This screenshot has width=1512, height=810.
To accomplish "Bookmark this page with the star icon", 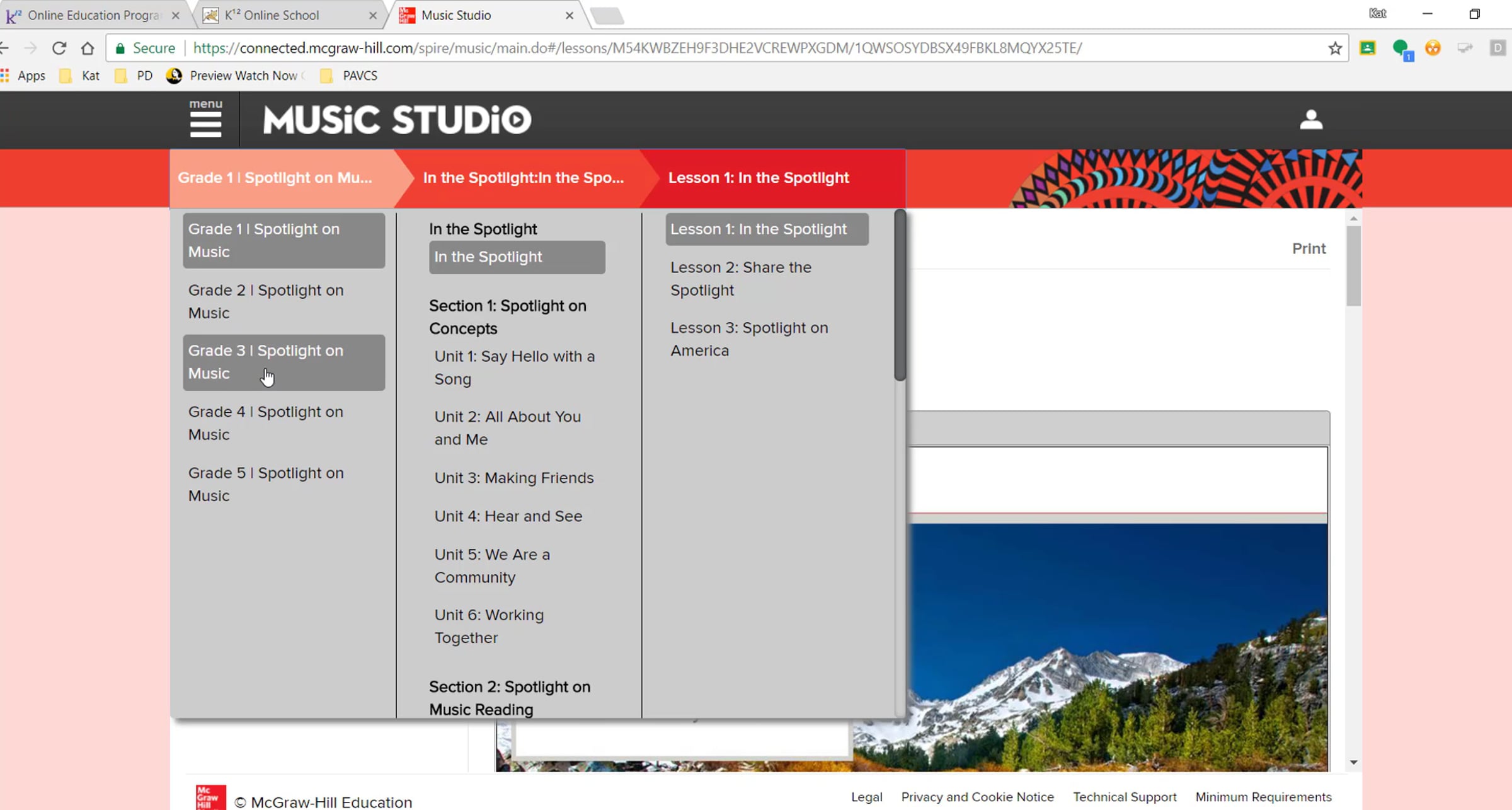I will pyautogui.click(x=1334, y=48).
